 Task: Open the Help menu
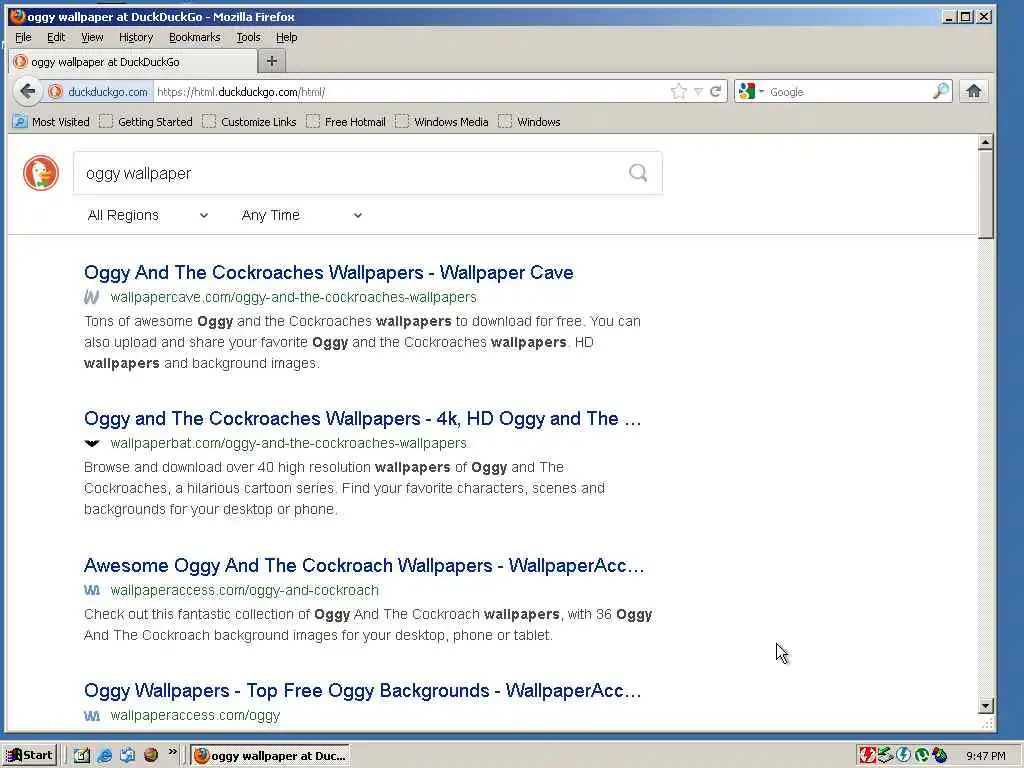tap(286, 37)
